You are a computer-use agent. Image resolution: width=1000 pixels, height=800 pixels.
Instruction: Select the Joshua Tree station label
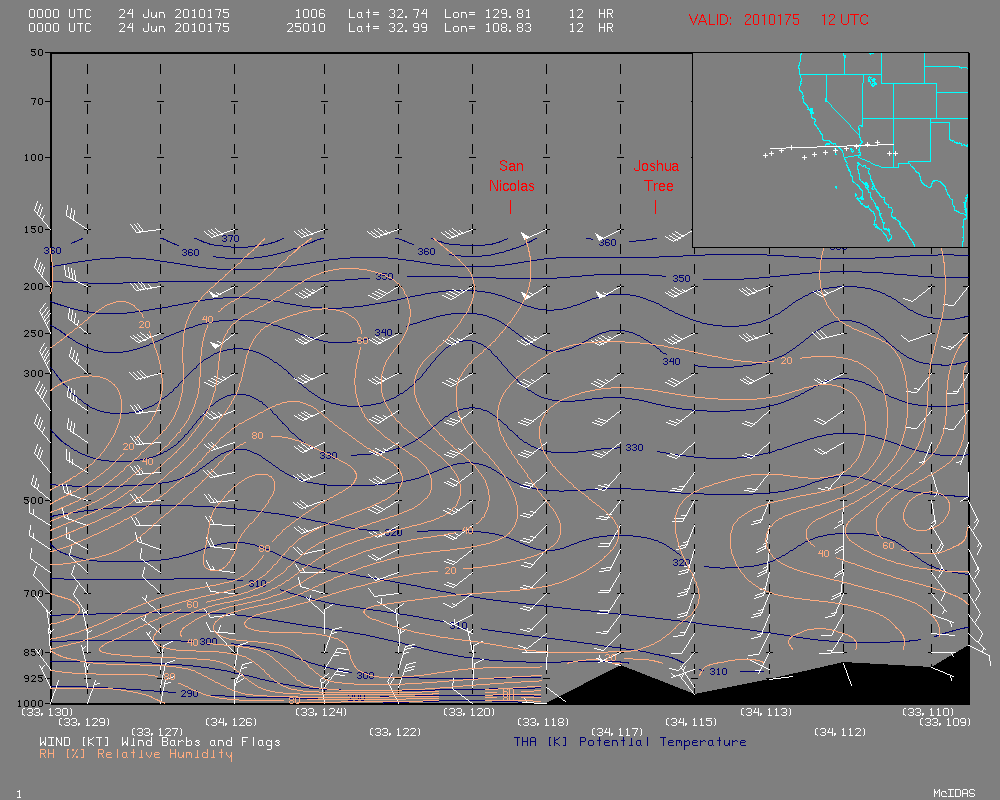coord(656,176)
